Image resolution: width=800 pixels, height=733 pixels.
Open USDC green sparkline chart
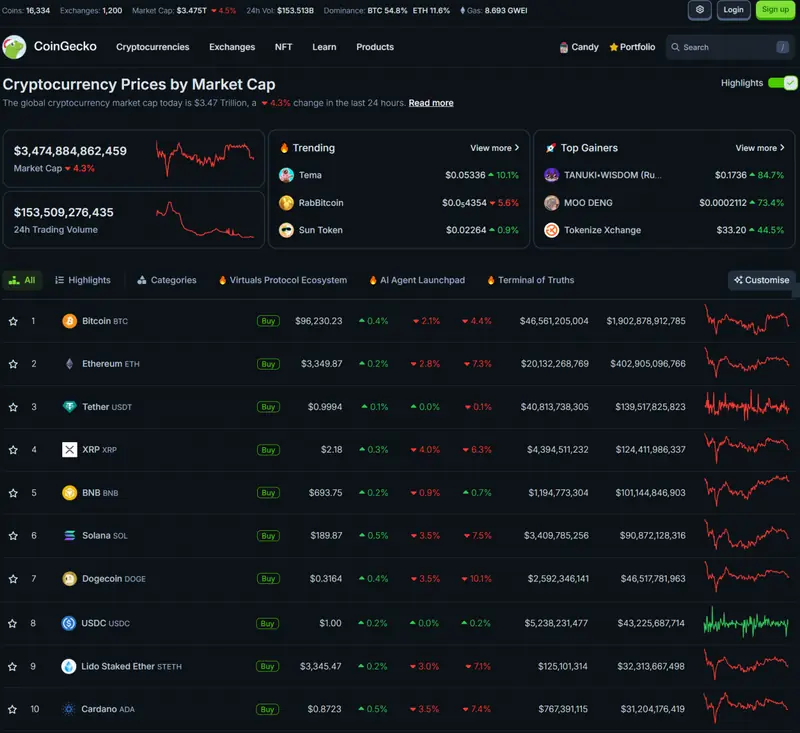(x=746, y=622)
